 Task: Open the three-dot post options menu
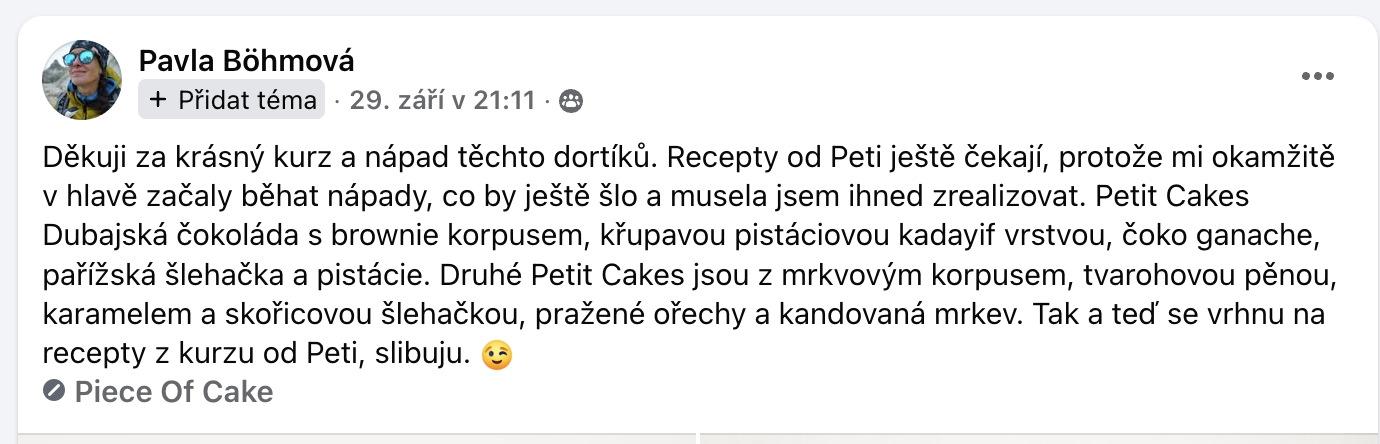(x=1317, y=77)
